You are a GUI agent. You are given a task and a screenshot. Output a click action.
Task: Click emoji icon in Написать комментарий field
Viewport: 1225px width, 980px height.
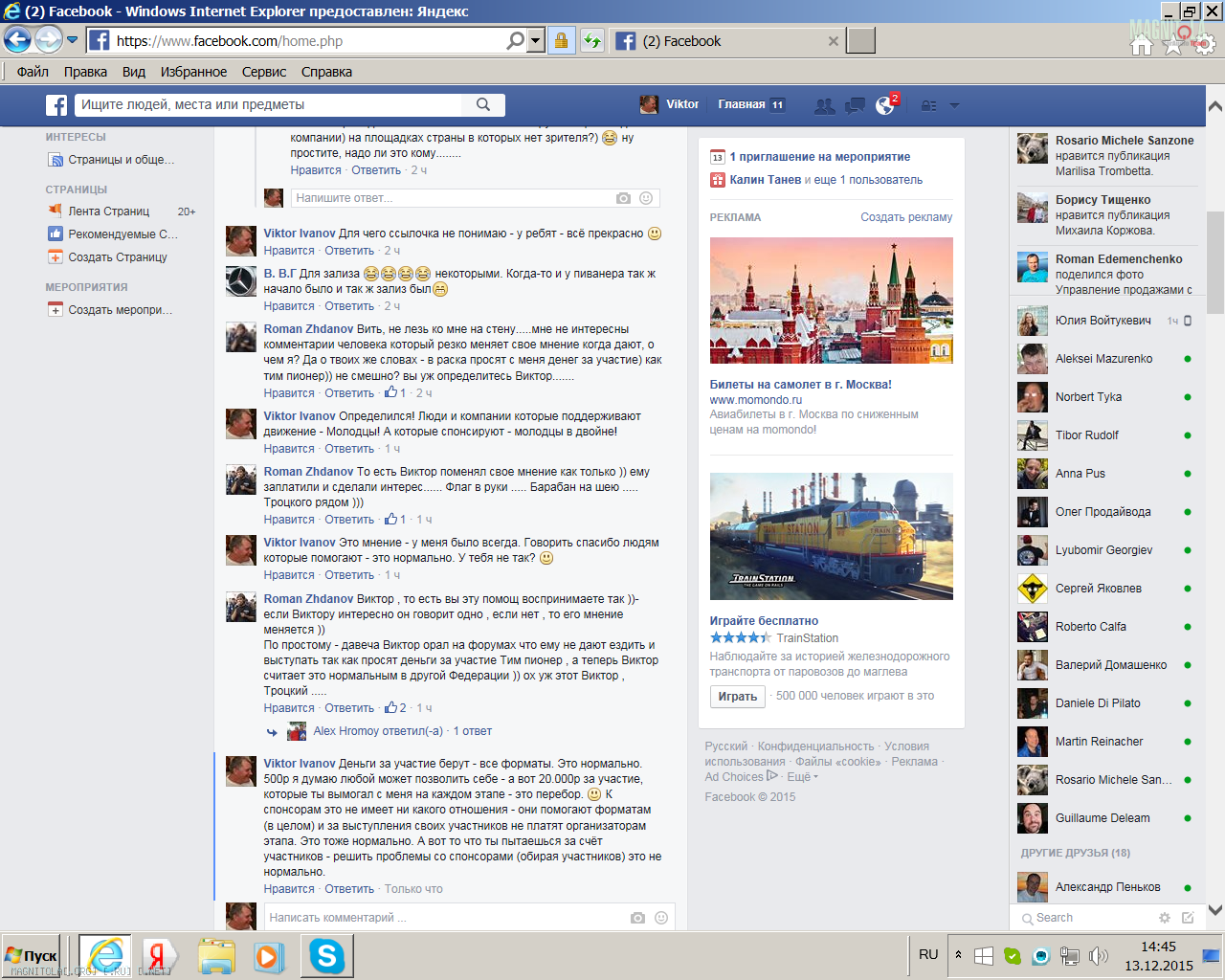click(661, 918)
